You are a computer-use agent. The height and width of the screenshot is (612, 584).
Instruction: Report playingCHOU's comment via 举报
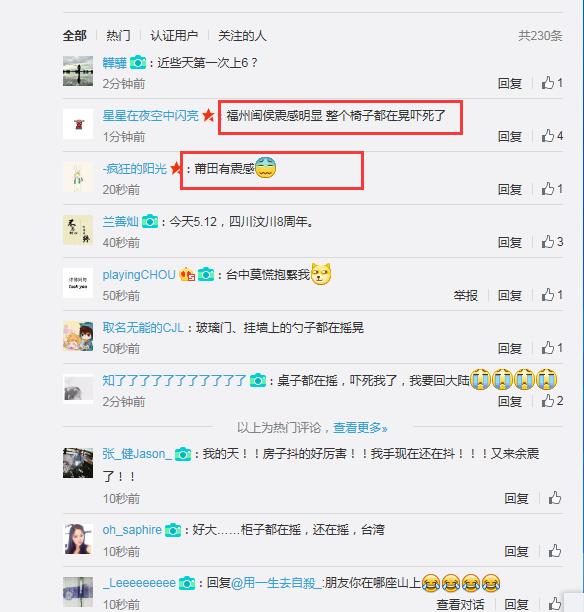465,295
